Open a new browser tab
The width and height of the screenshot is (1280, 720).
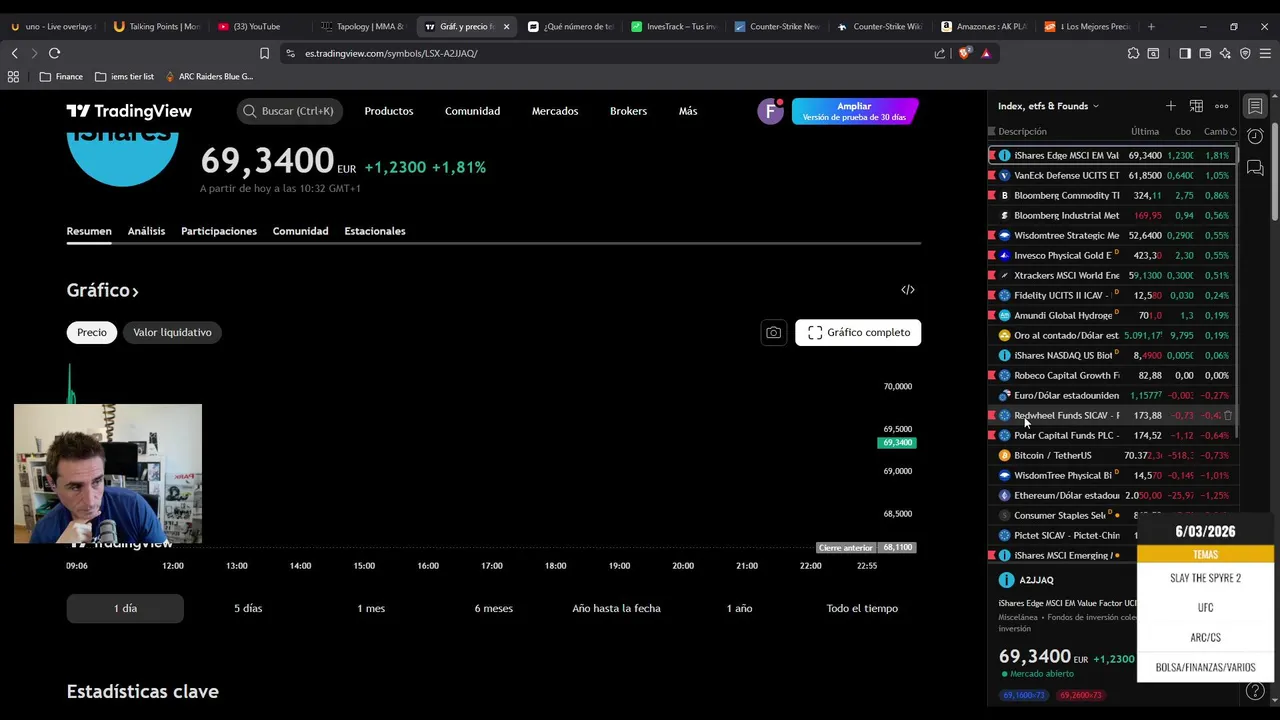coord(1151,26)
